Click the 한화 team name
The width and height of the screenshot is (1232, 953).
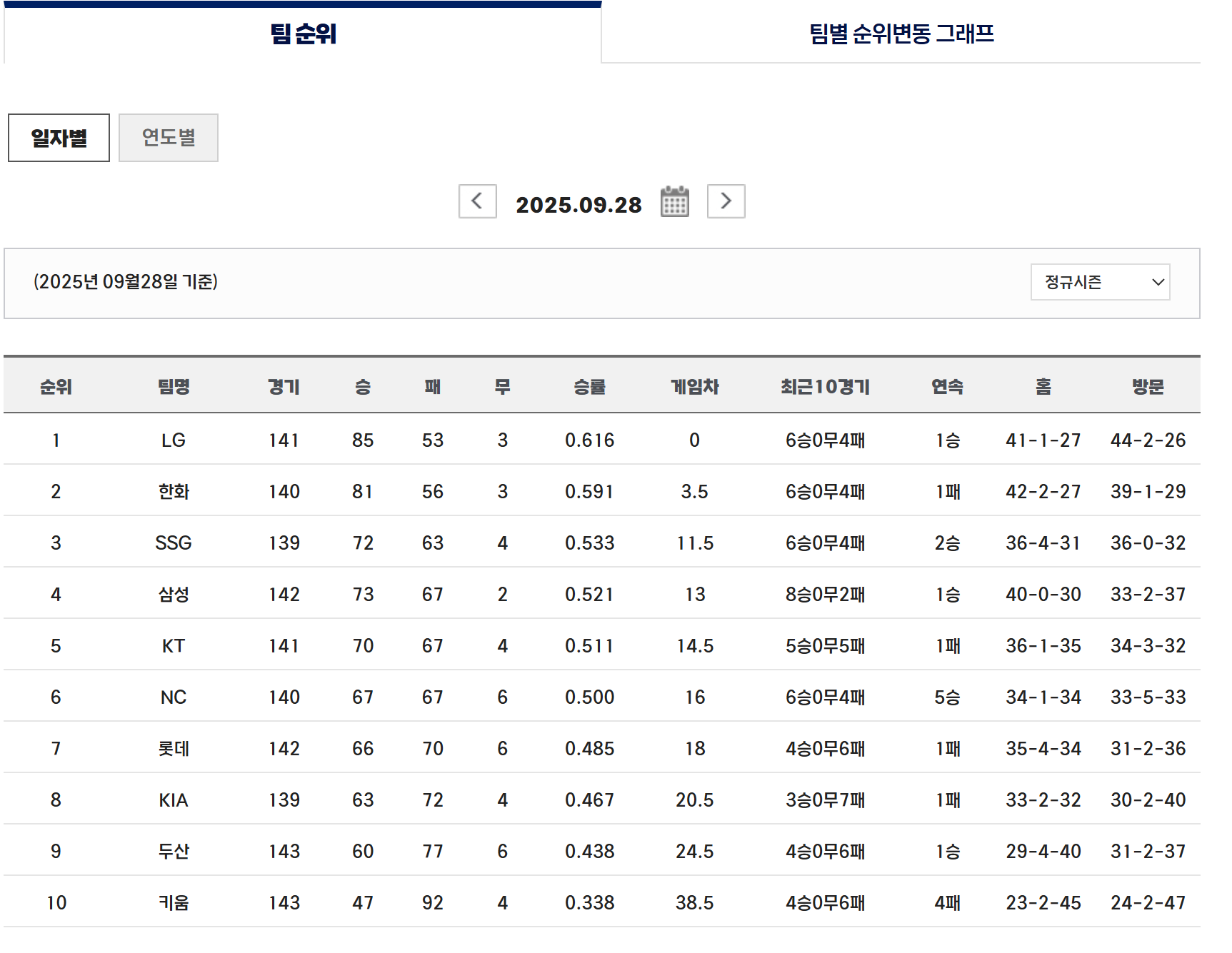(174, 491)
